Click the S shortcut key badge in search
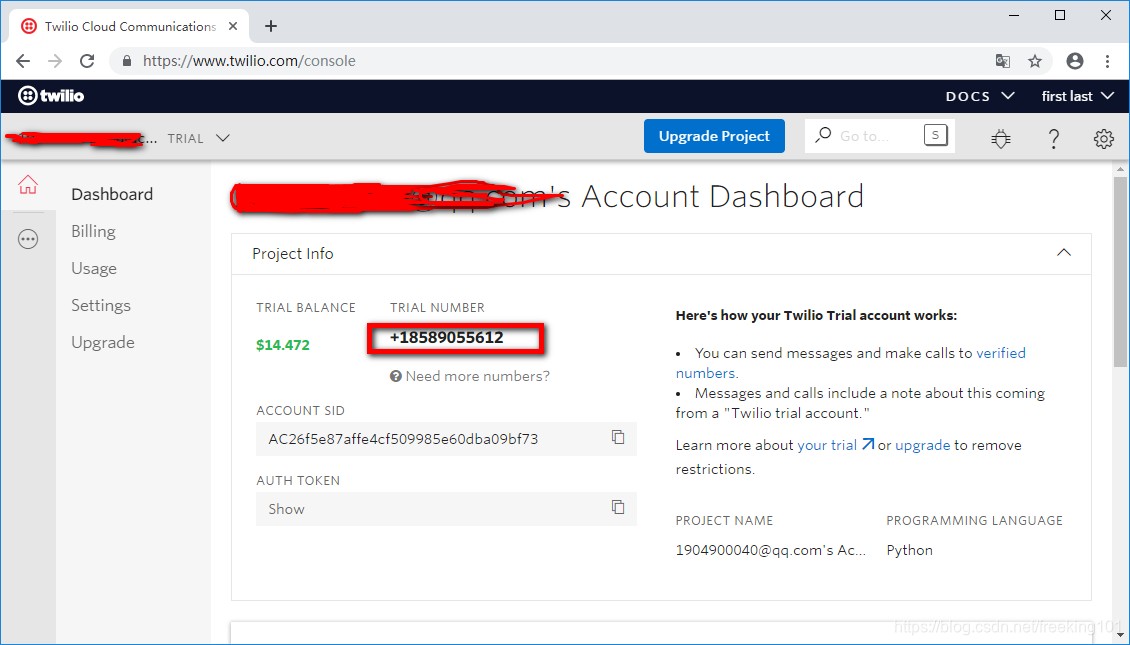Screen dimensions: 1130x645 (x=935, y=135)
